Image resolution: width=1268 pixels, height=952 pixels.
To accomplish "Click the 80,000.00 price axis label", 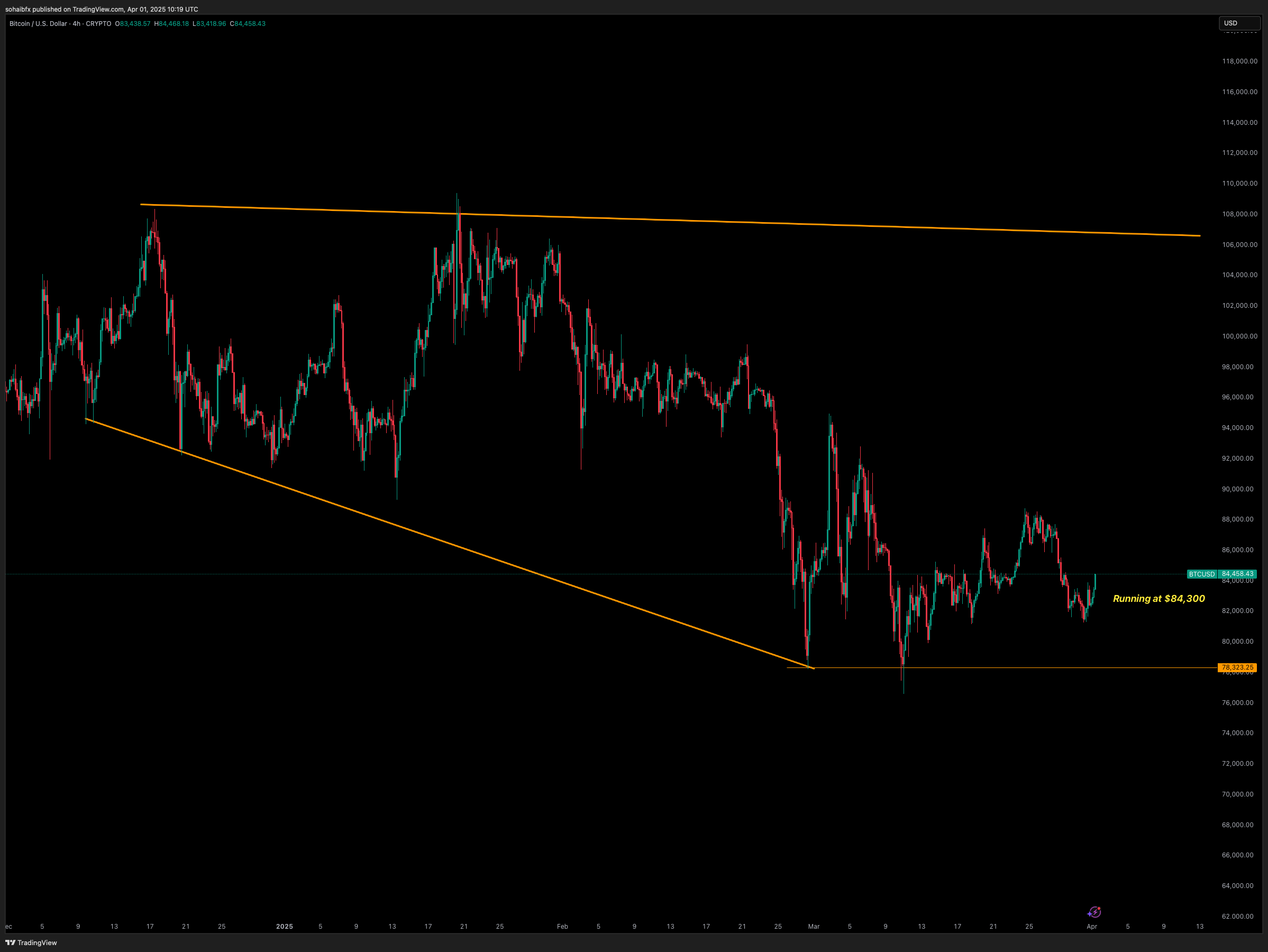I will (1238, 642).
